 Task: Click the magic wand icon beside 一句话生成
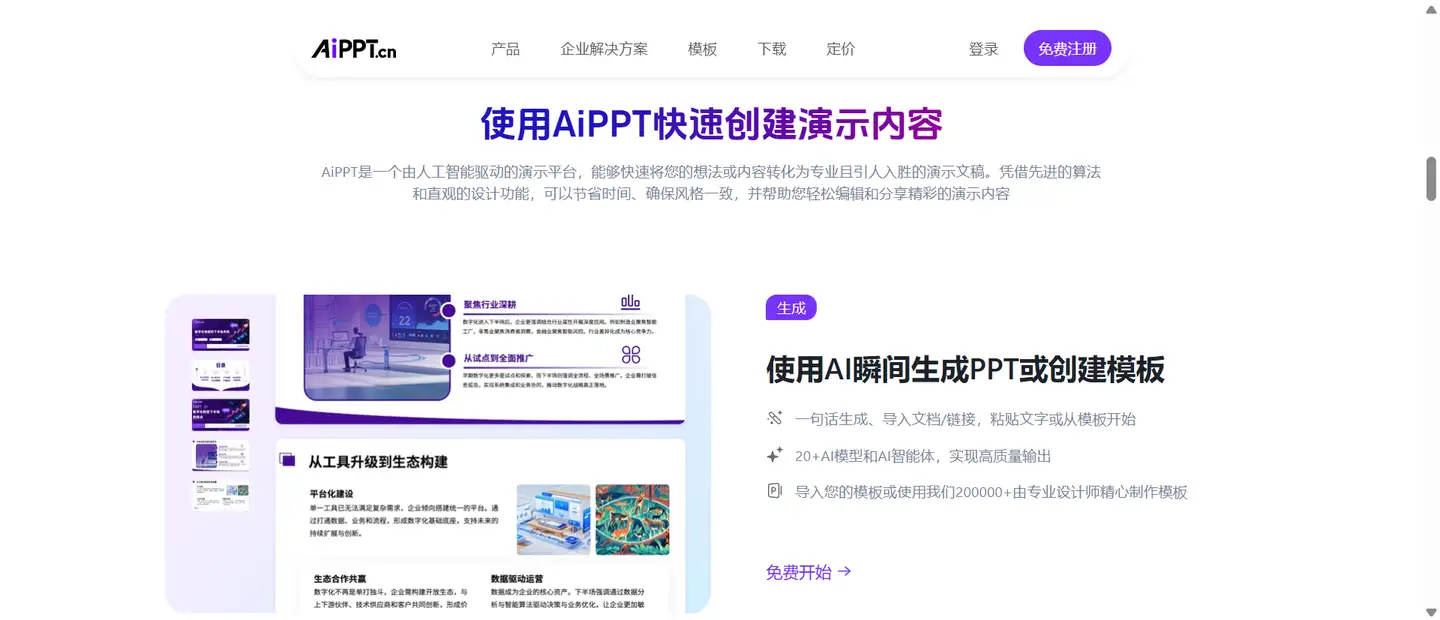tap(774, 418)
